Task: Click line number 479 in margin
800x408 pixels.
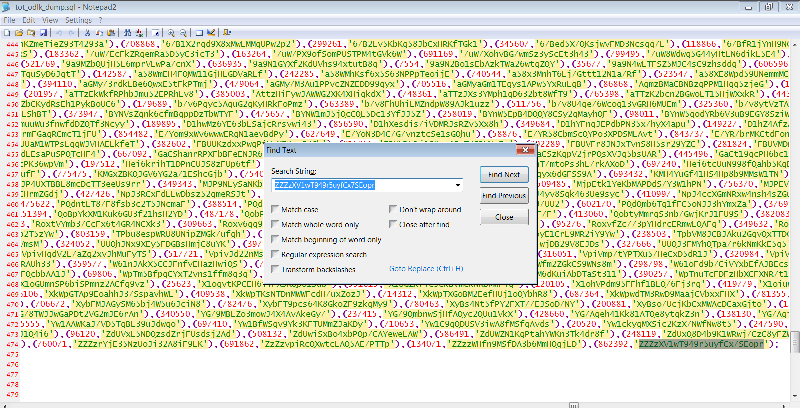Action: pyautogui.click(x=12, y=394)
